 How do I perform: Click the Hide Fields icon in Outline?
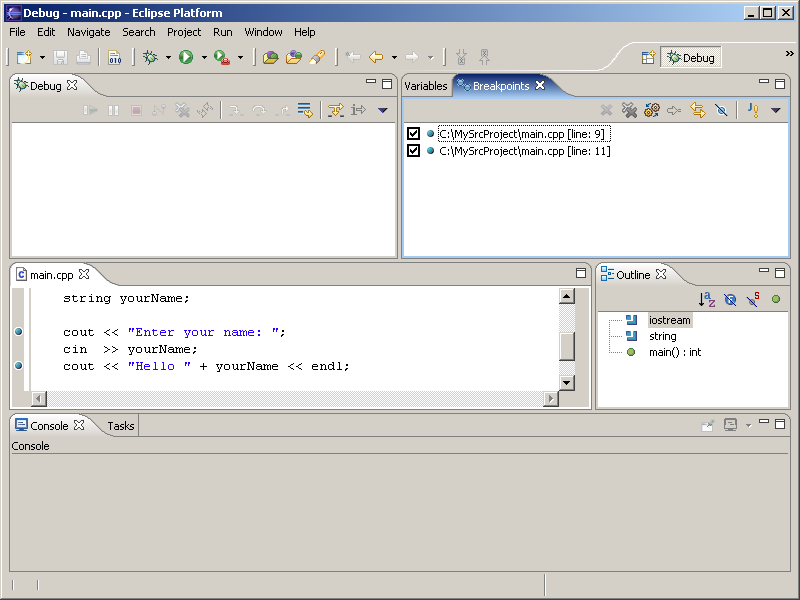[730, 299]
